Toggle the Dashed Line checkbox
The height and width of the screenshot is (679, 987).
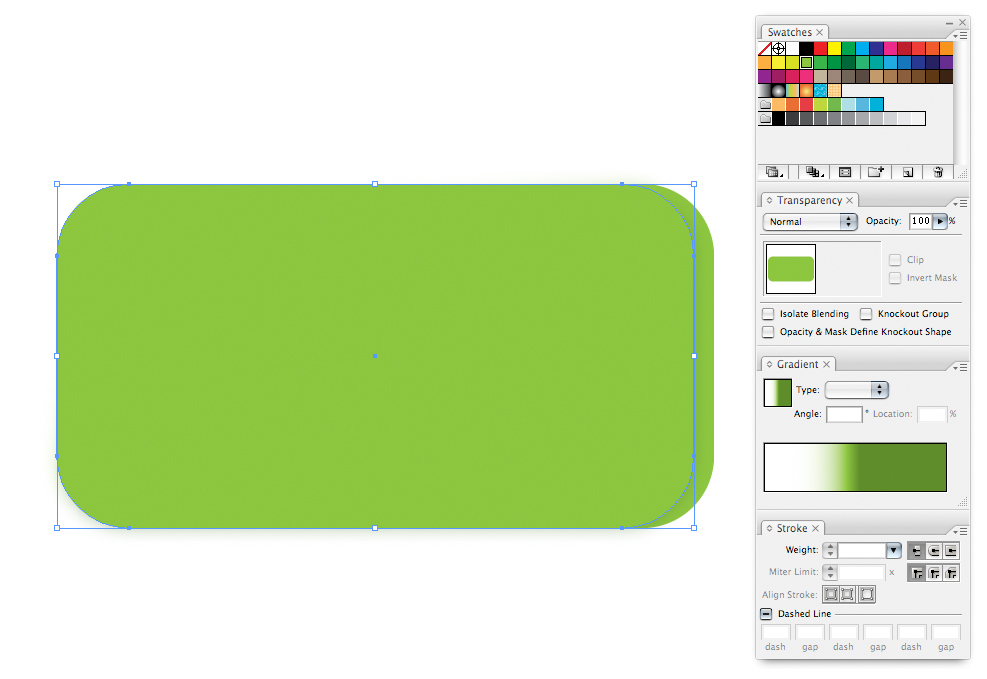point(766,614)
